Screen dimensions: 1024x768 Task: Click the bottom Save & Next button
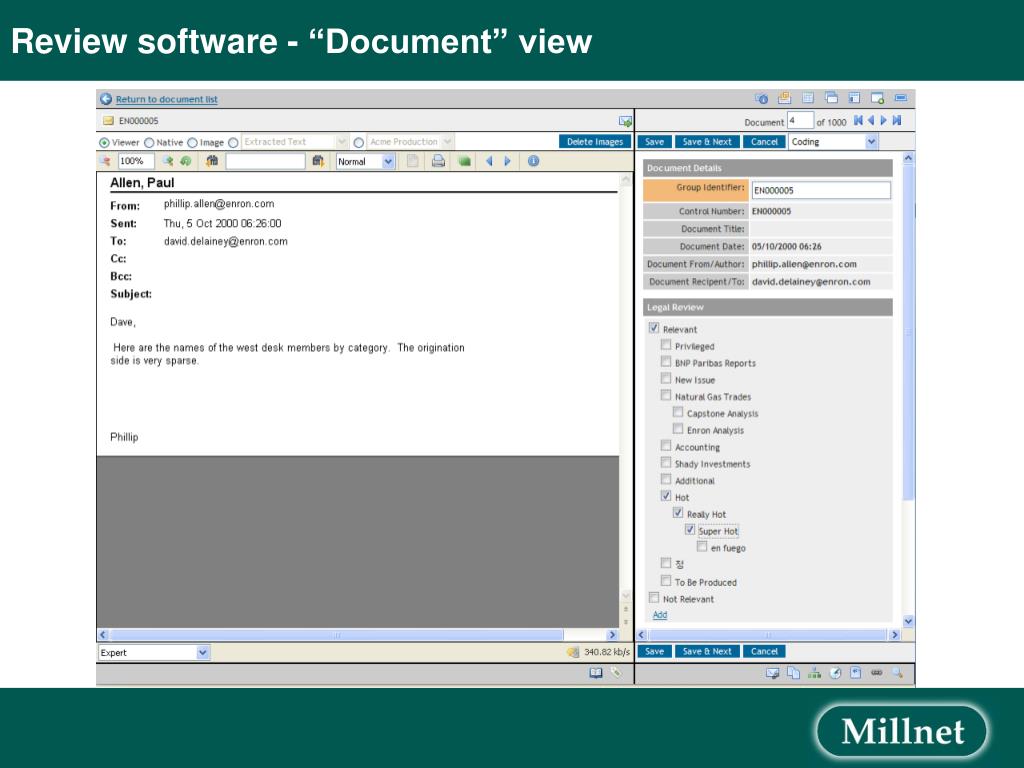pos(707,651)
